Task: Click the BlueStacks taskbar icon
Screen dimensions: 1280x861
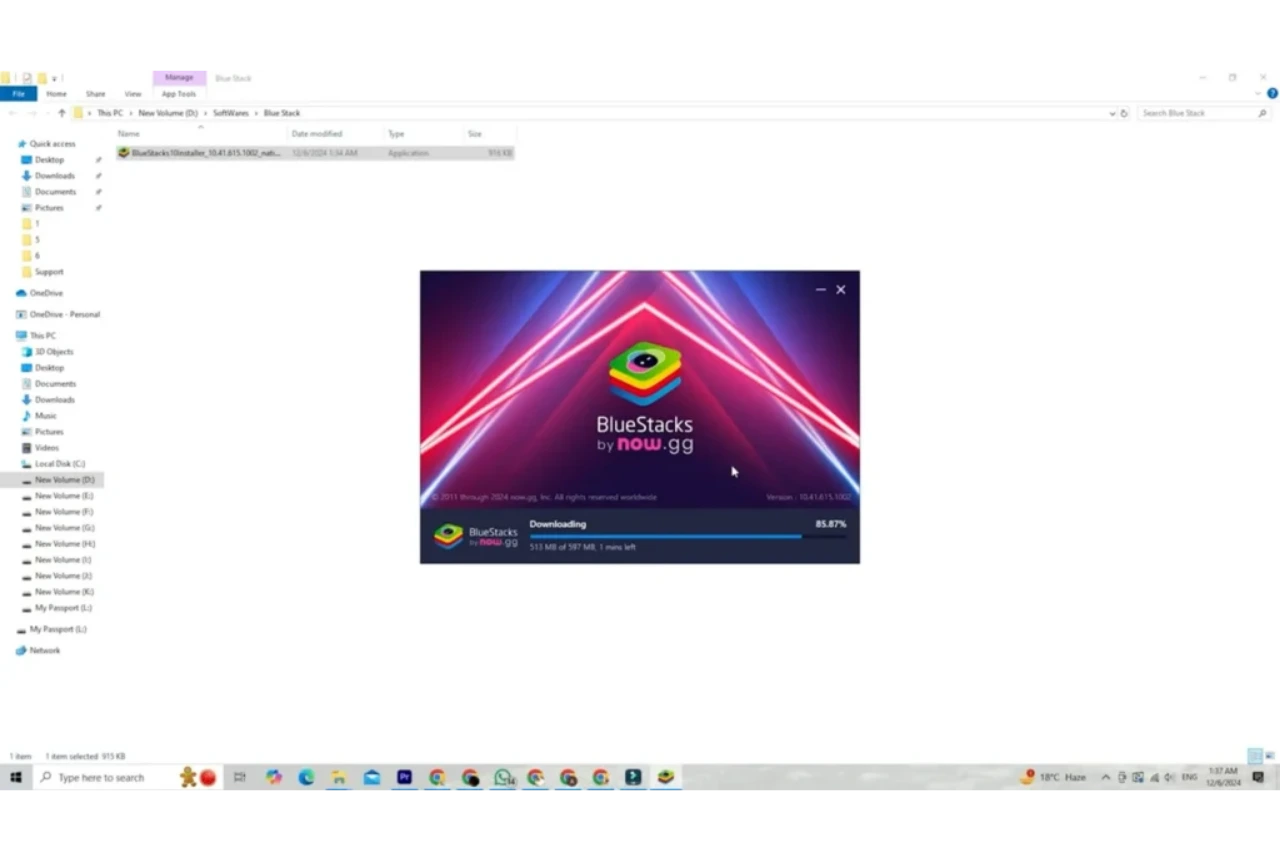Action: tap(666, 777)
